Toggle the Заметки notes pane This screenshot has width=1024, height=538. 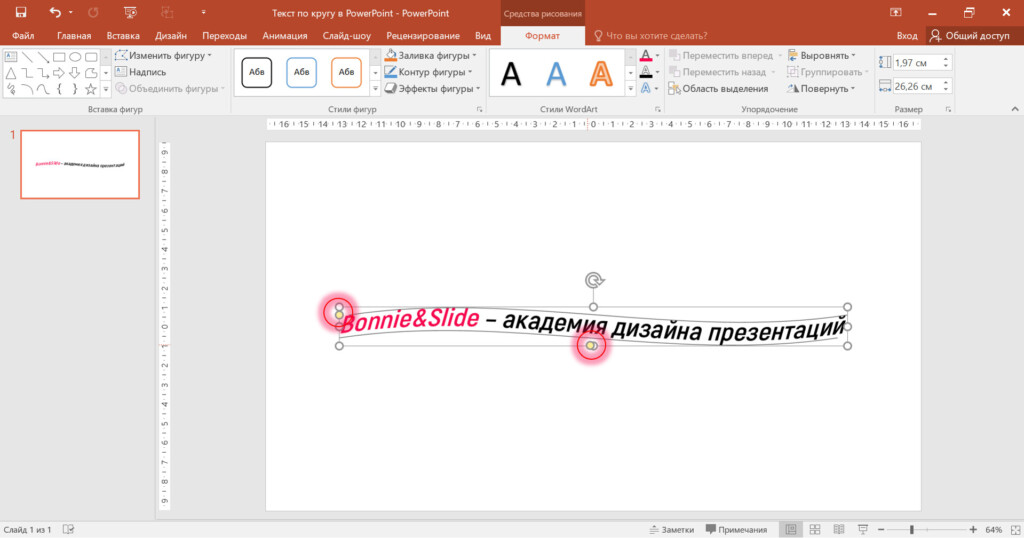(x=671, y=530)
